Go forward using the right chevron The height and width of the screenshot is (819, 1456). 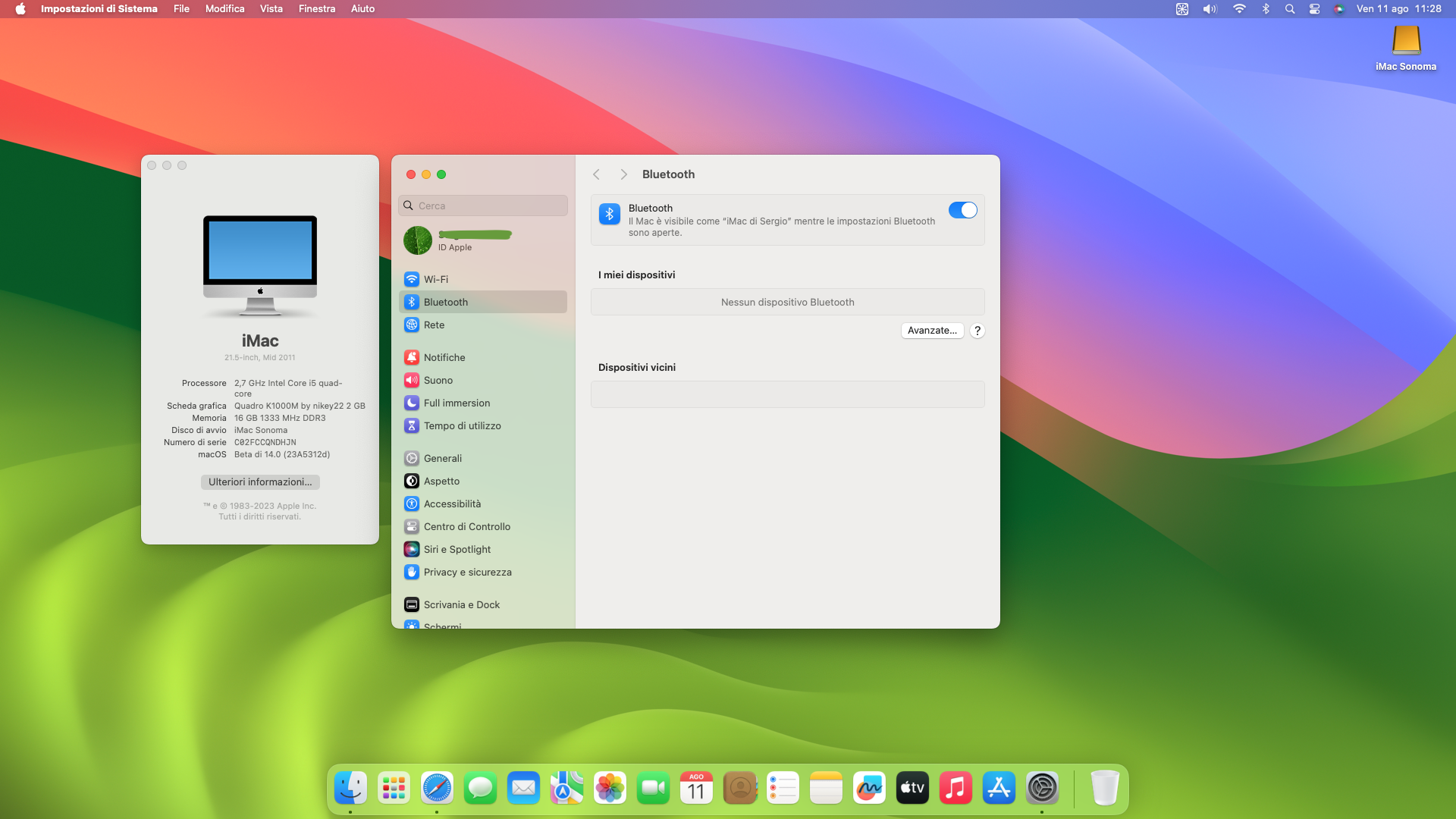pos(623,174)
